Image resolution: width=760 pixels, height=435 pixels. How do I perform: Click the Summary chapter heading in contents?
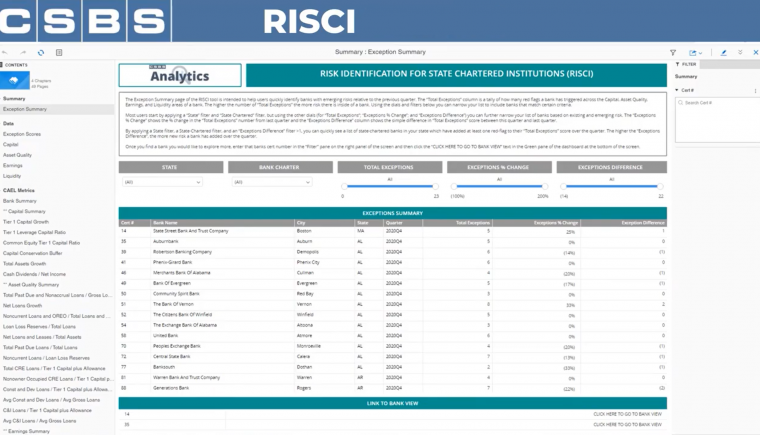coord(14,99)
